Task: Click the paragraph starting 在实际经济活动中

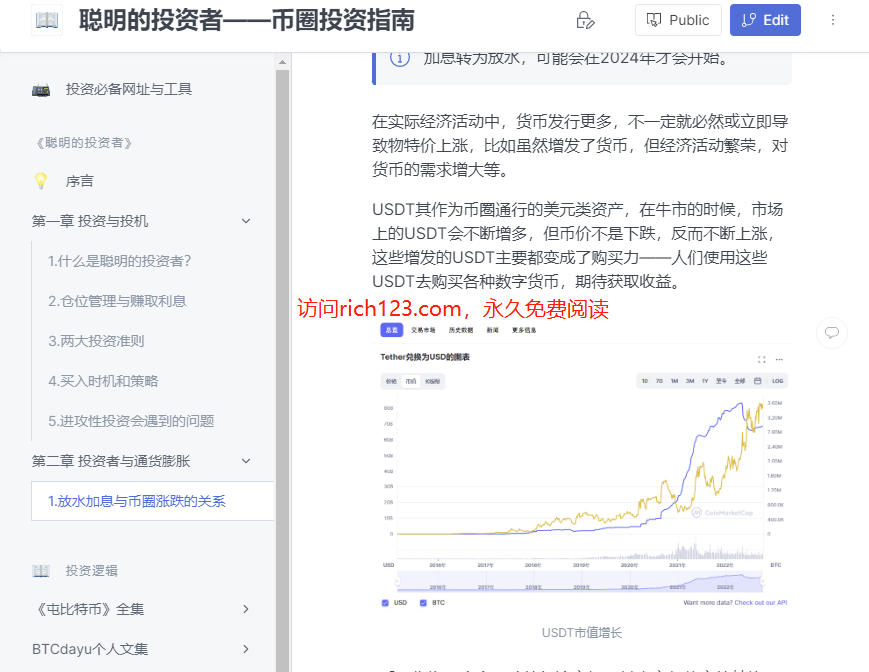Action: tap(580, 145)
